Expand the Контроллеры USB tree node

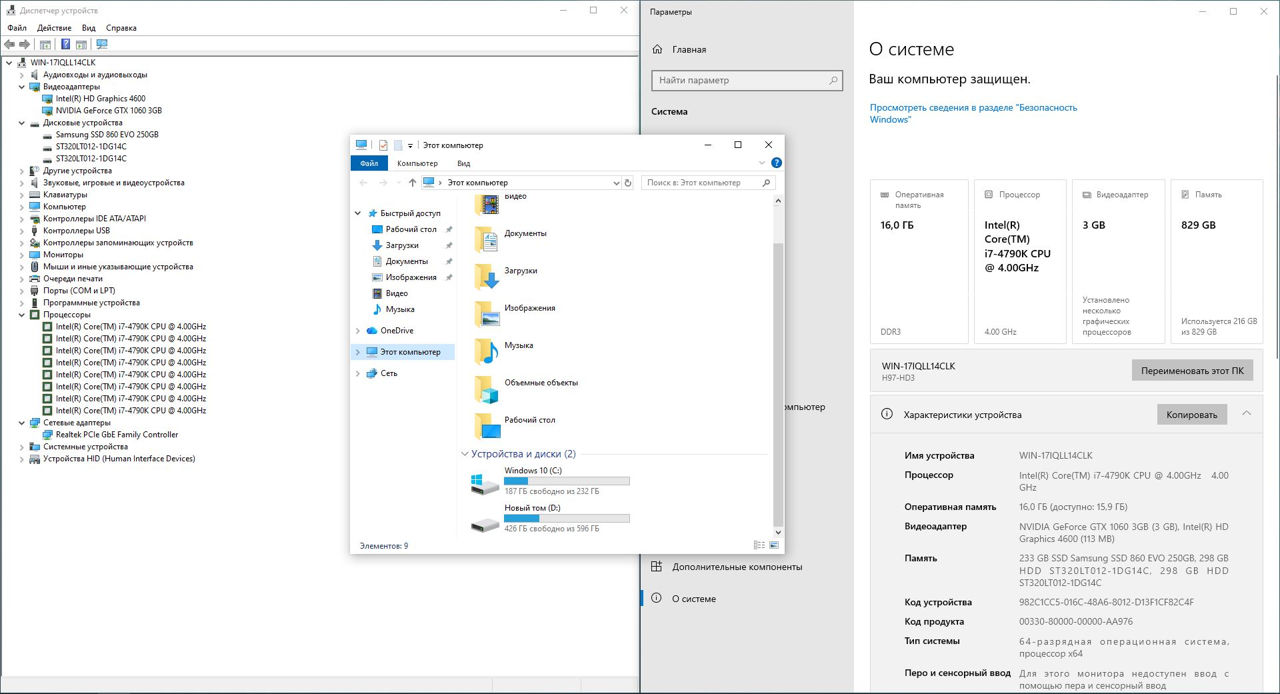23,230
